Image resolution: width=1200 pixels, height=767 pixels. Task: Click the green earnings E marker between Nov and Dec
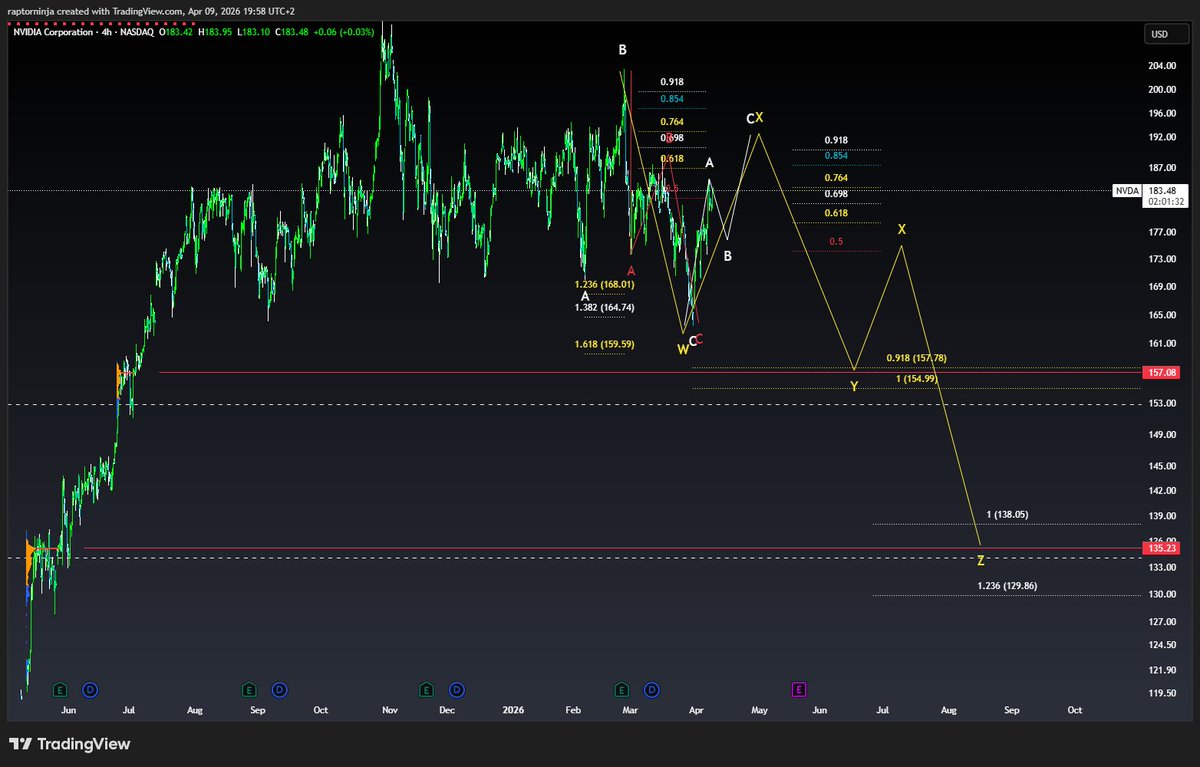point(427,689)
